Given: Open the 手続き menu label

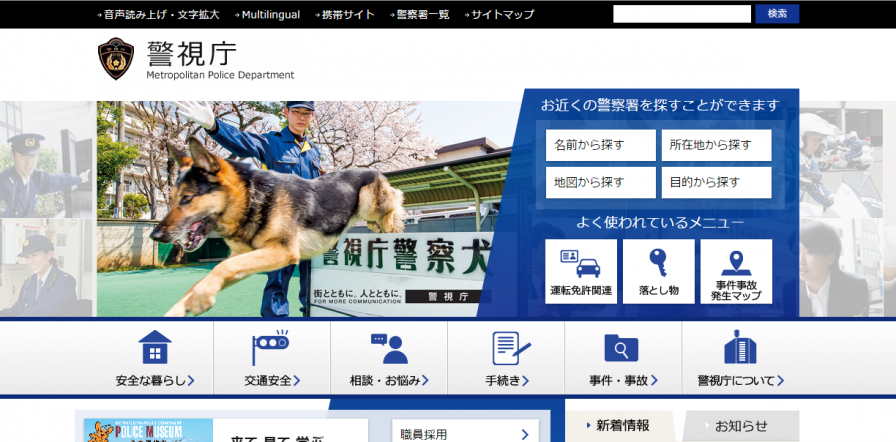Looking at the screenshot, I should click(502, 381).
